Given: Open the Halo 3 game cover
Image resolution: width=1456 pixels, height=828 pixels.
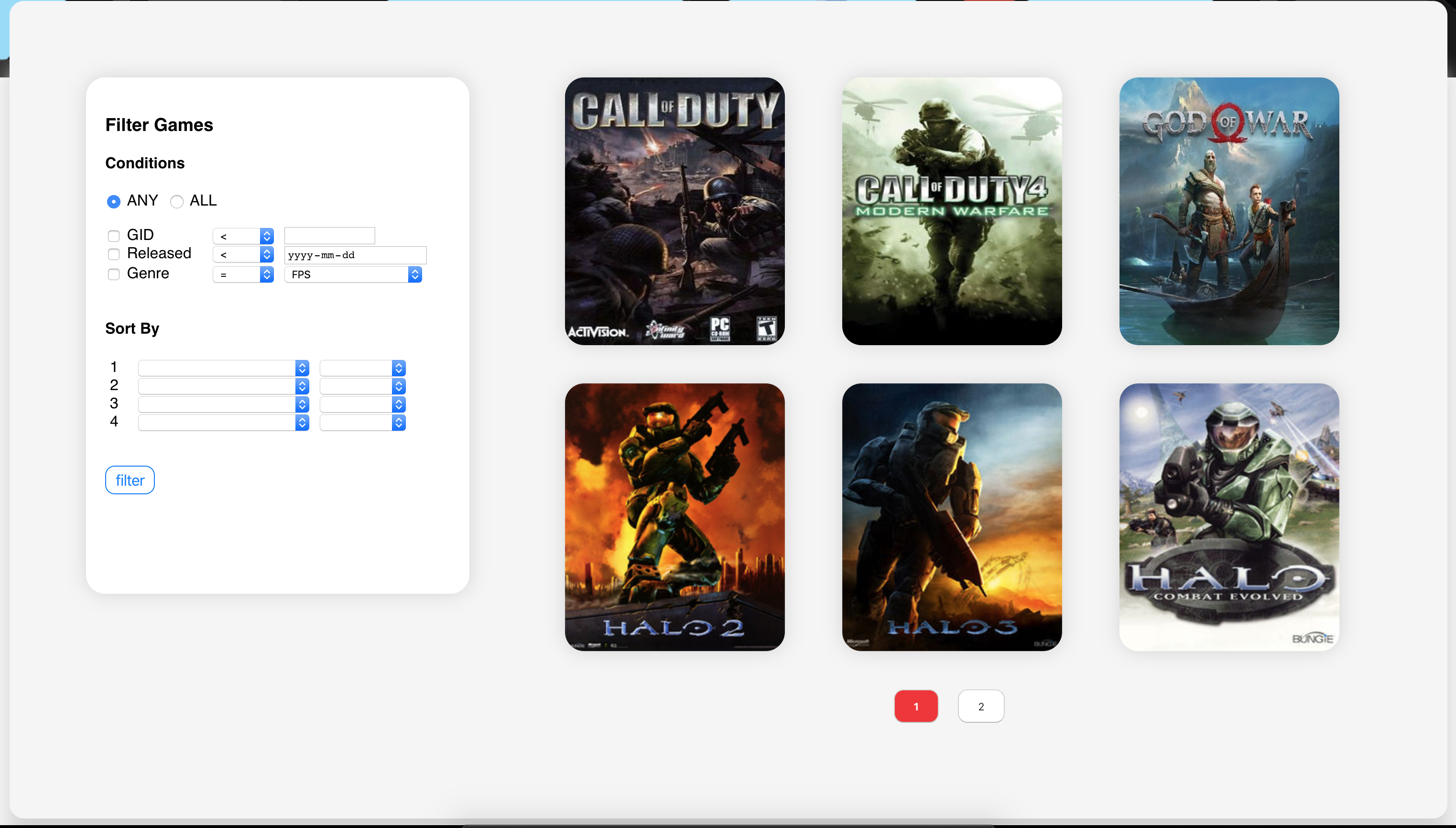Looking at the screenshot, I should pos(952,517).
